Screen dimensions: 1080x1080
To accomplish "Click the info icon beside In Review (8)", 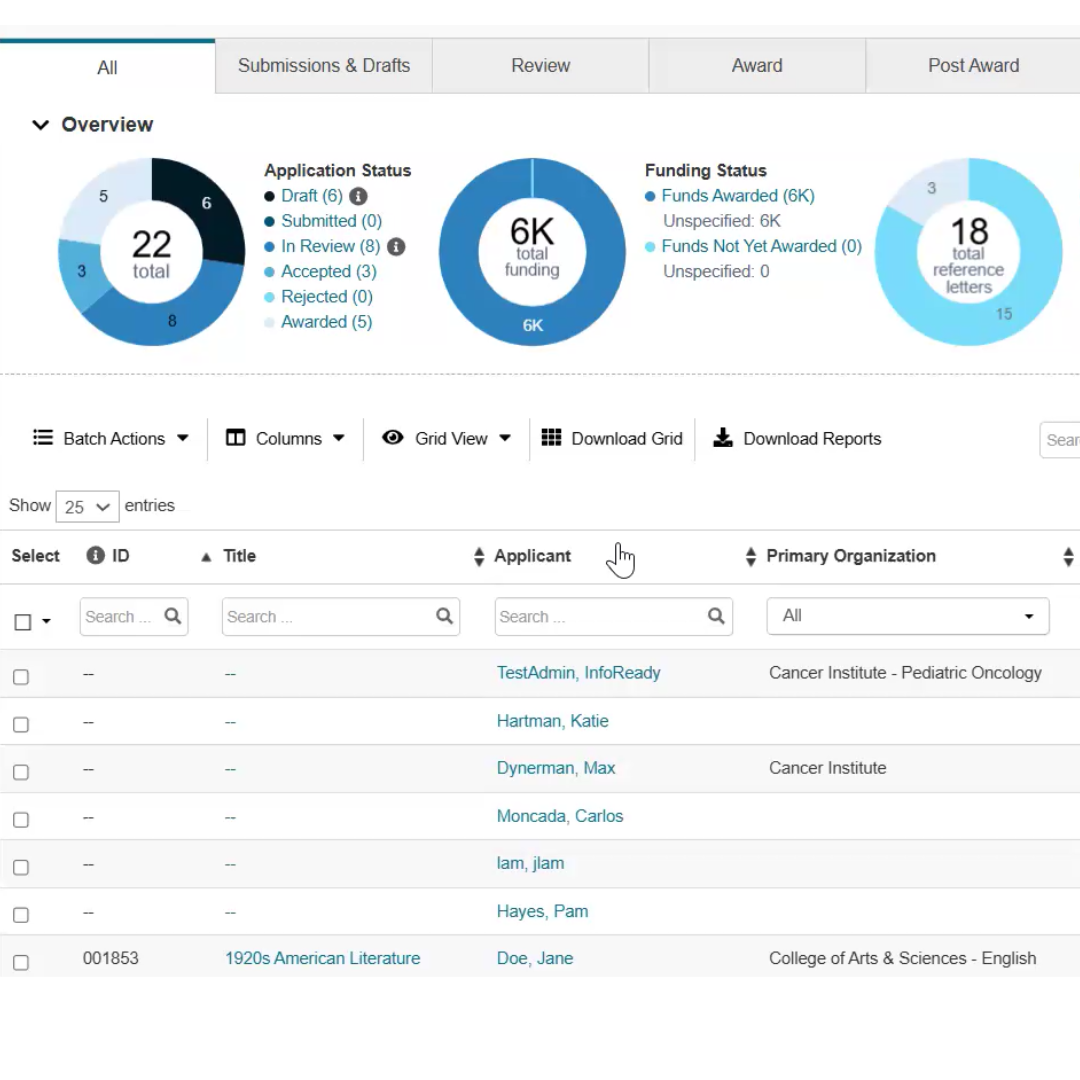I will 396,247.
